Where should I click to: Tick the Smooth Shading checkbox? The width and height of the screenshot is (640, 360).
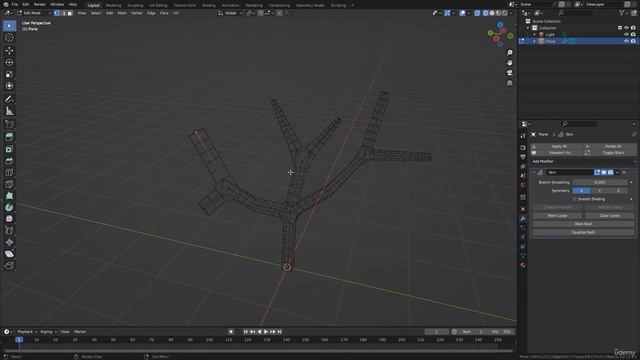coord(574,199)
